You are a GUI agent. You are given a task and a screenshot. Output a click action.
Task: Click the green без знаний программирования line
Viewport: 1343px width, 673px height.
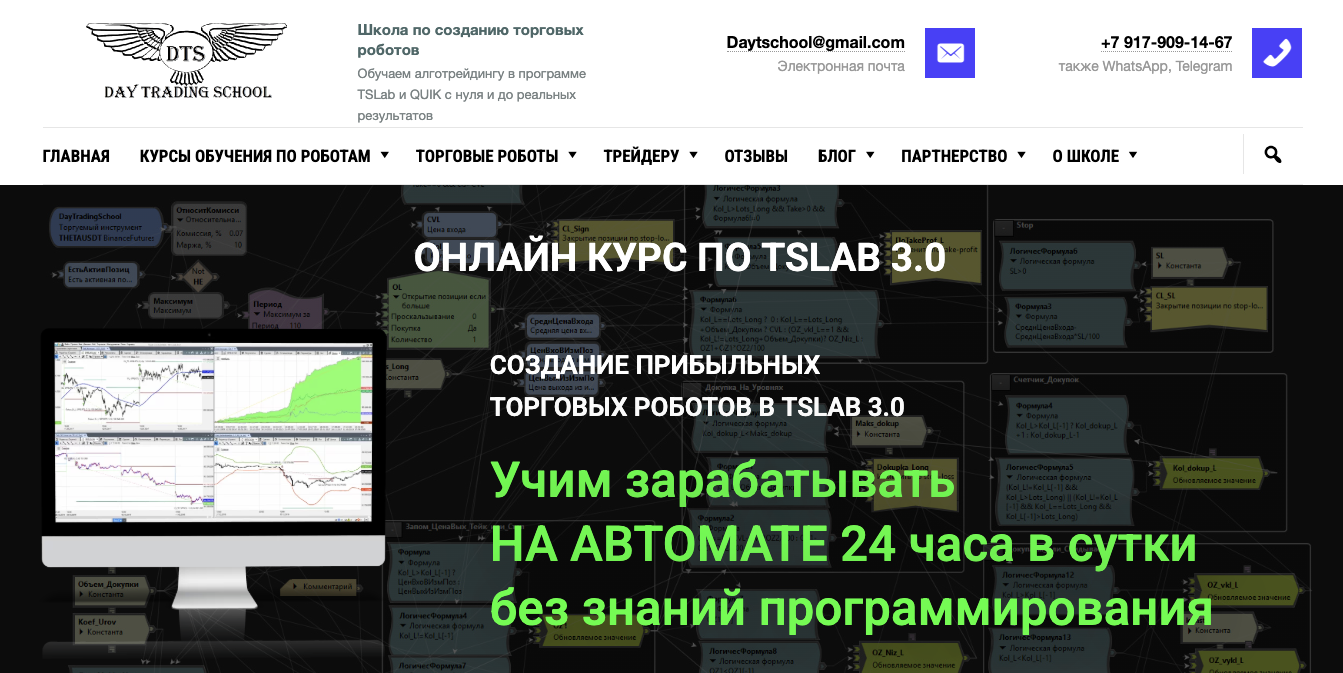pyautogui.click(x=851, y=610)
